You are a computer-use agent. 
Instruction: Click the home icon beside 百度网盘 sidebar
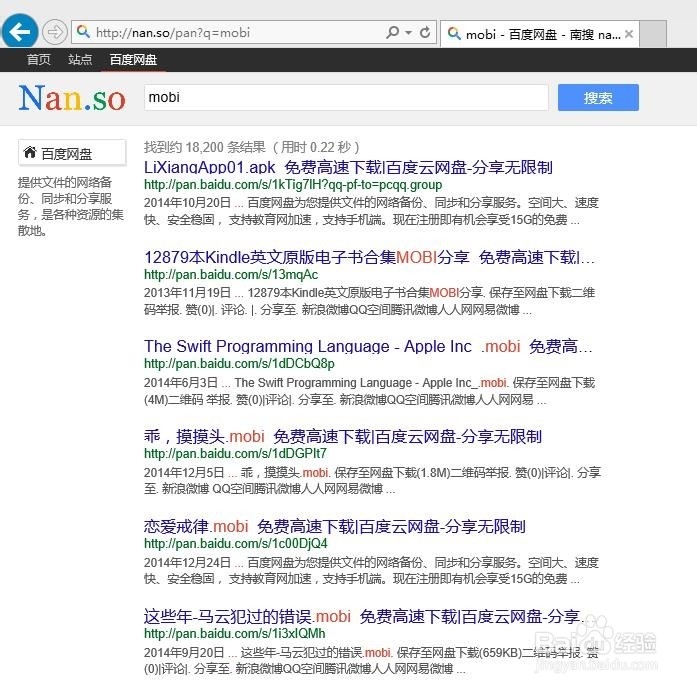30,152
